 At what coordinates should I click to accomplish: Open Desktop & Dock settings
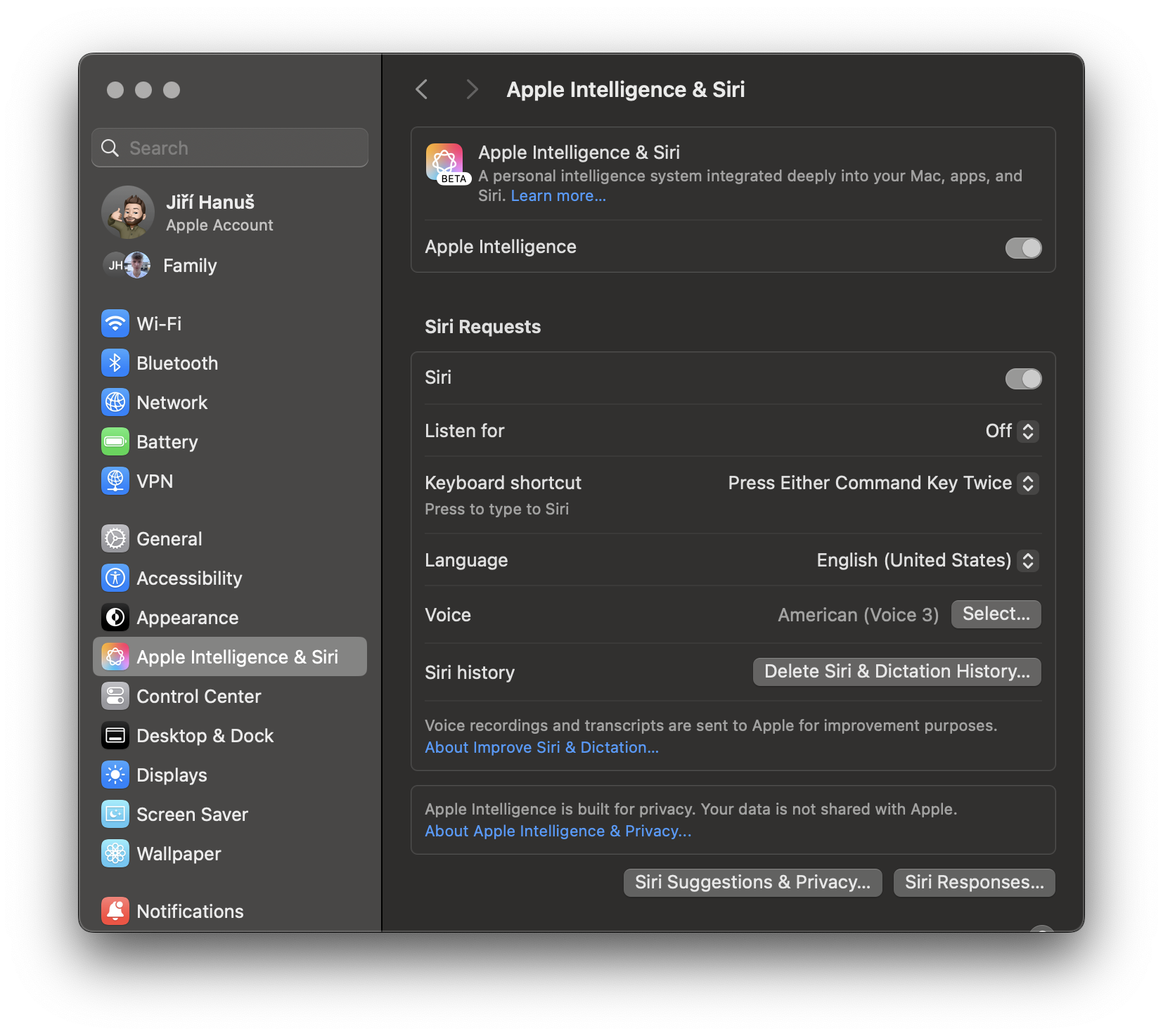(x=230, y=735)
